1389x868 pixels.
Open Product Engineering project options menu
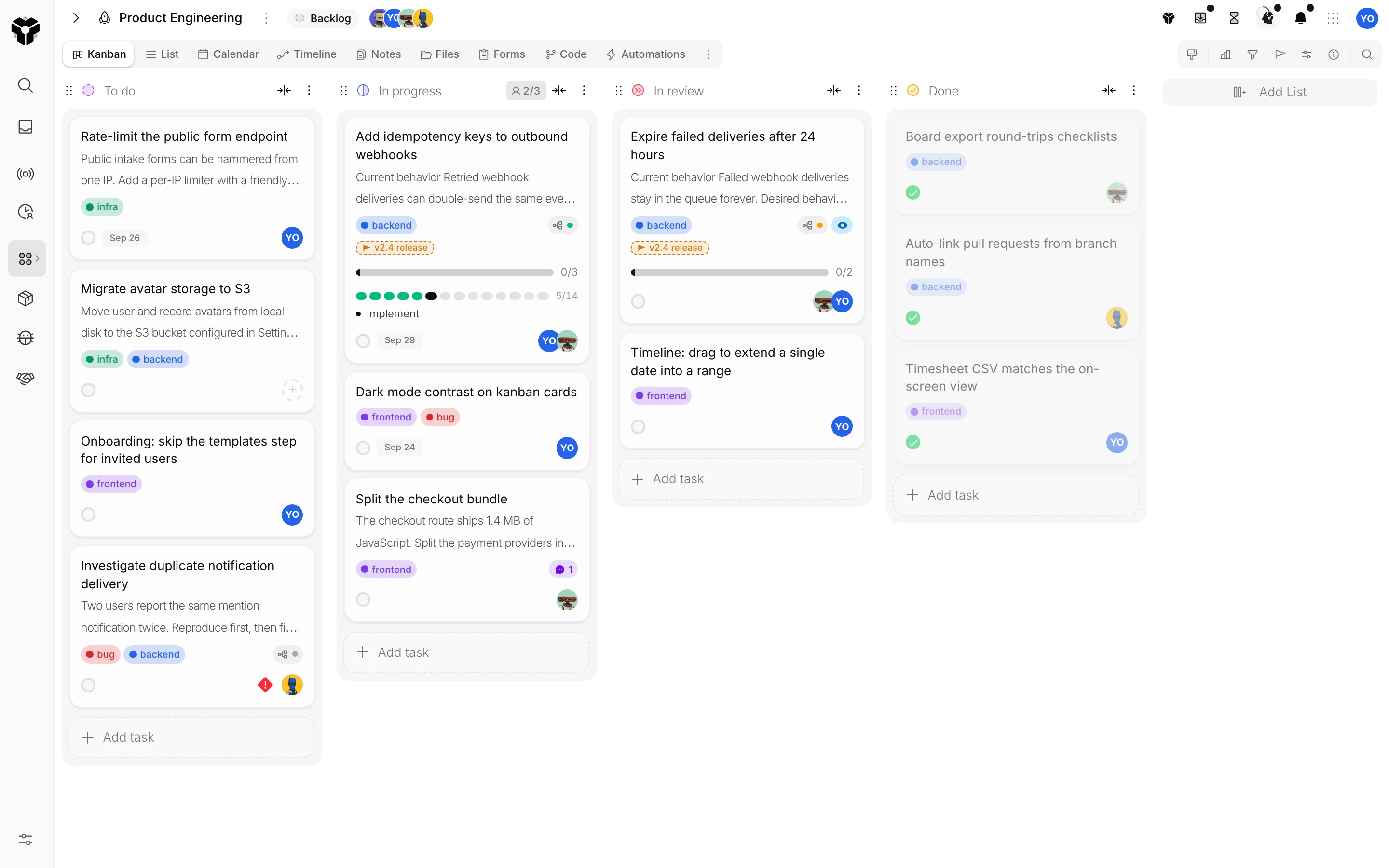(x=266, y=18)
